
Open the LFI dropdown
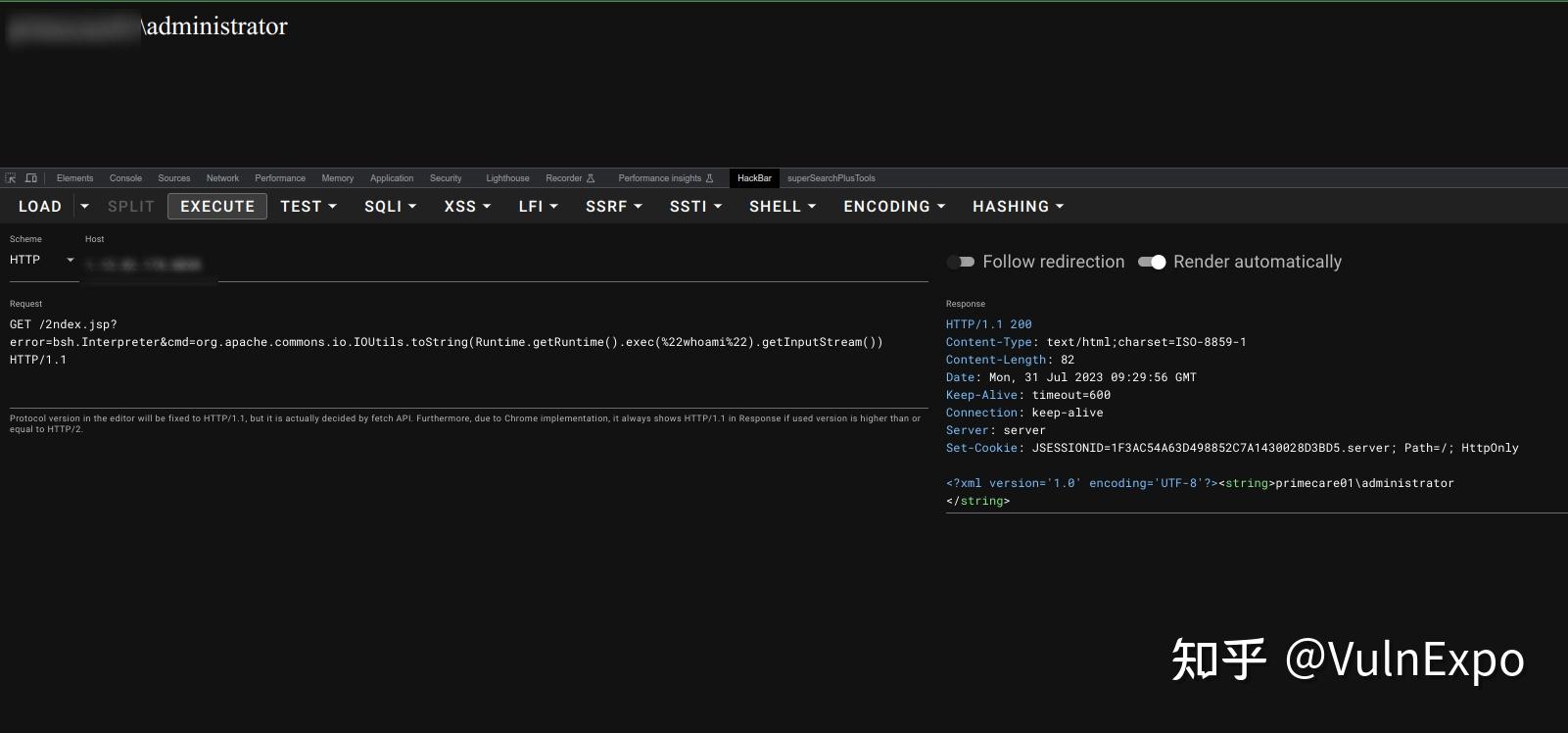click(x=539, y=206)
